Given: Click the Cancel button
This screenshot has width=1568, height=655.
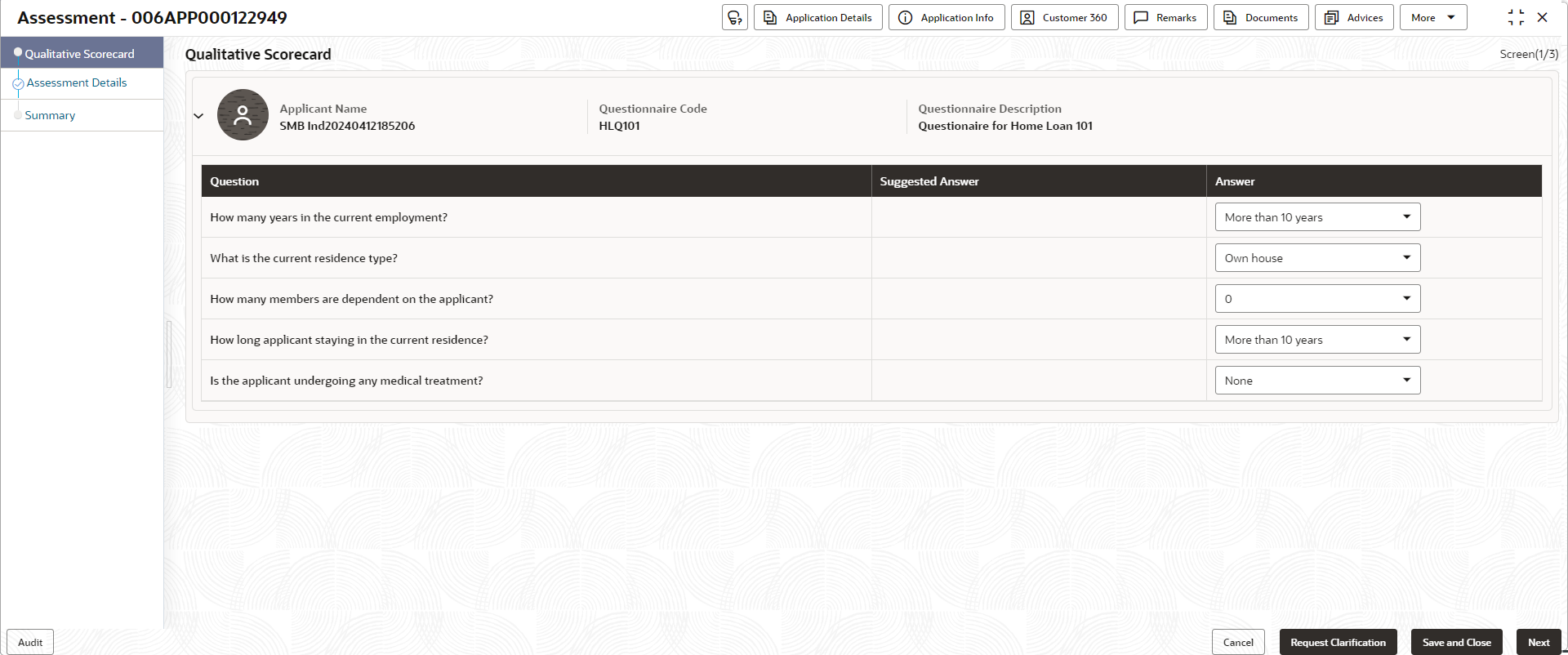Looking at the screenshot, I should click(1238, 642).
